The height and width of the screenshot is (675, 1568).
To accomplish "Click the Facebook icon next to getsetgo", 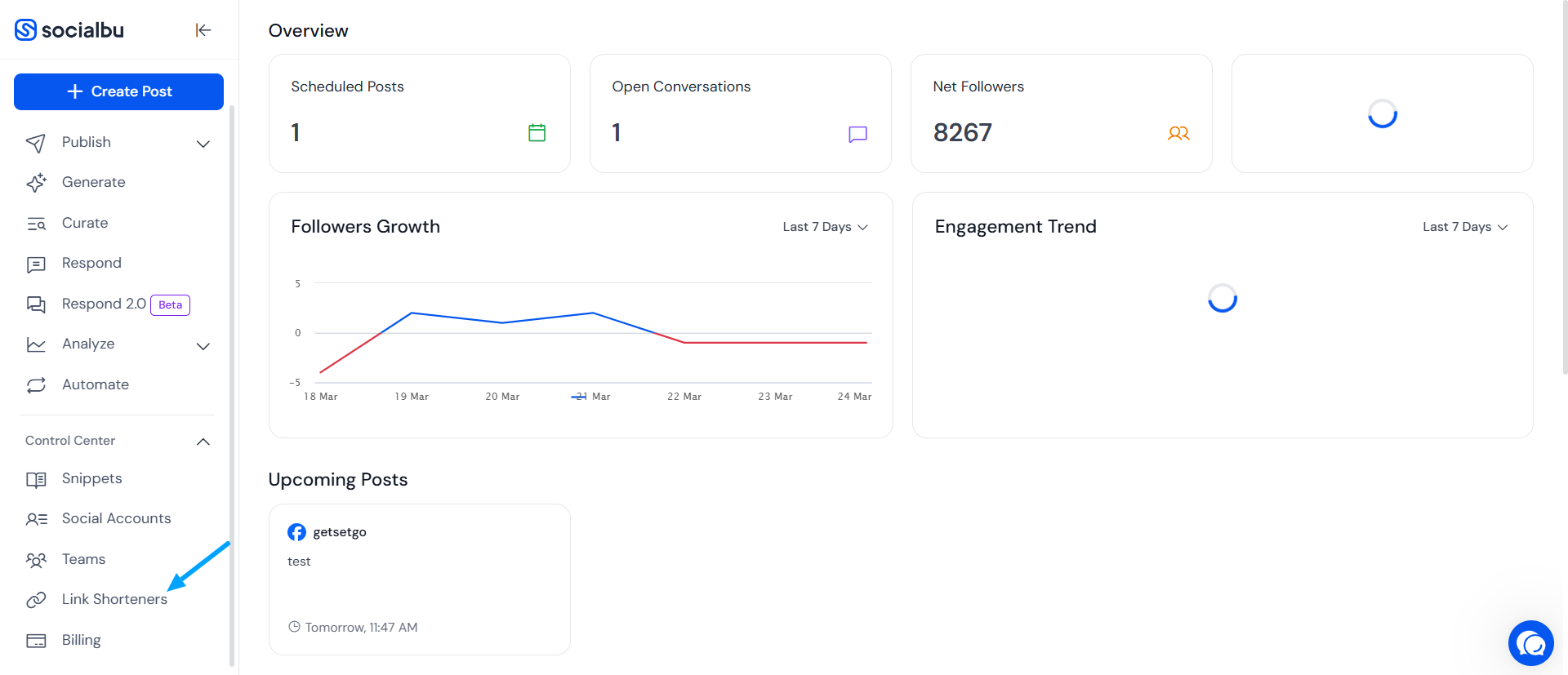I will 296,532.
